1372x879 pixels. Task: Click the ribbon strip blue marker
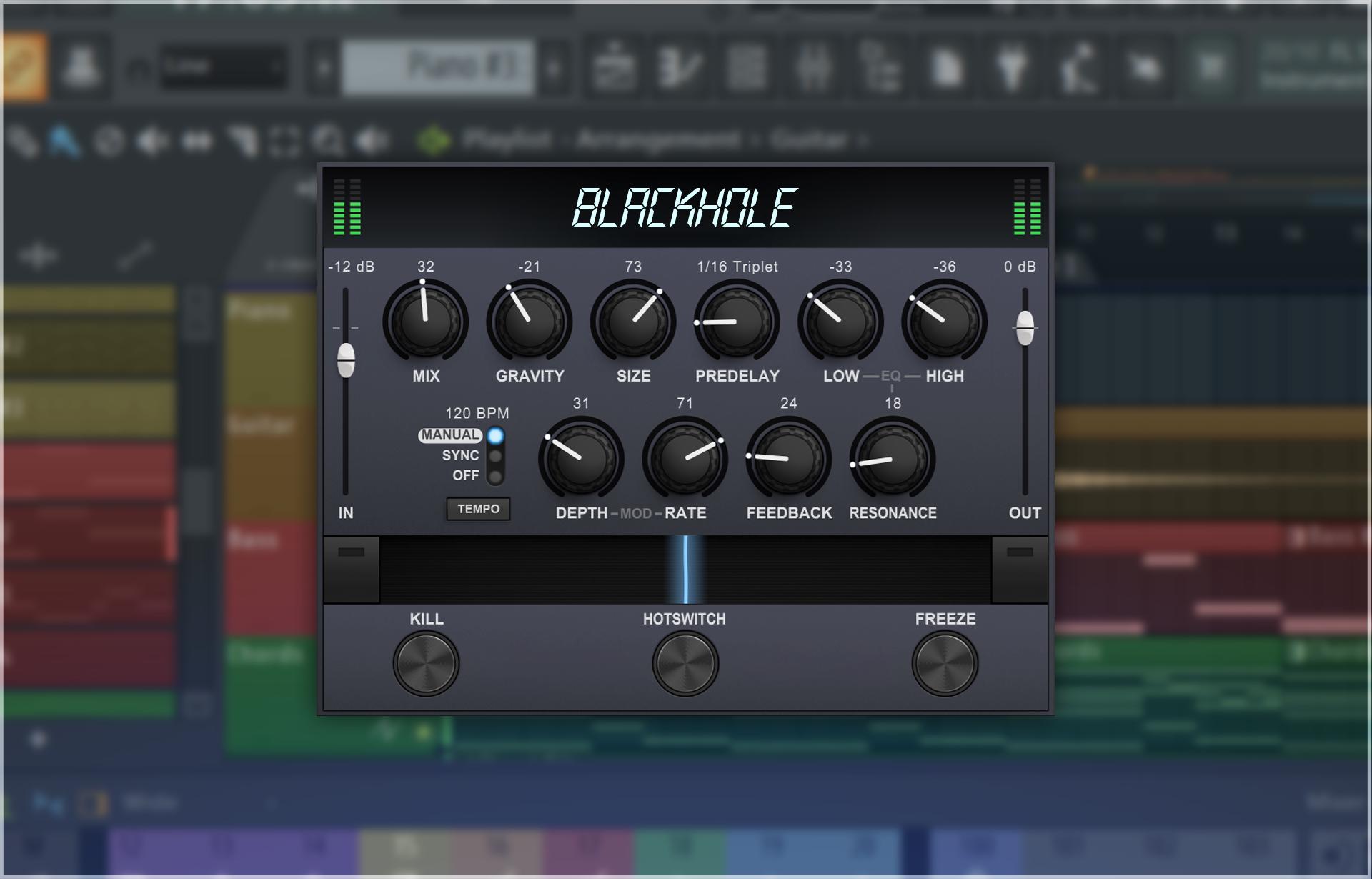pyautogui.click(x=685, y=570)
